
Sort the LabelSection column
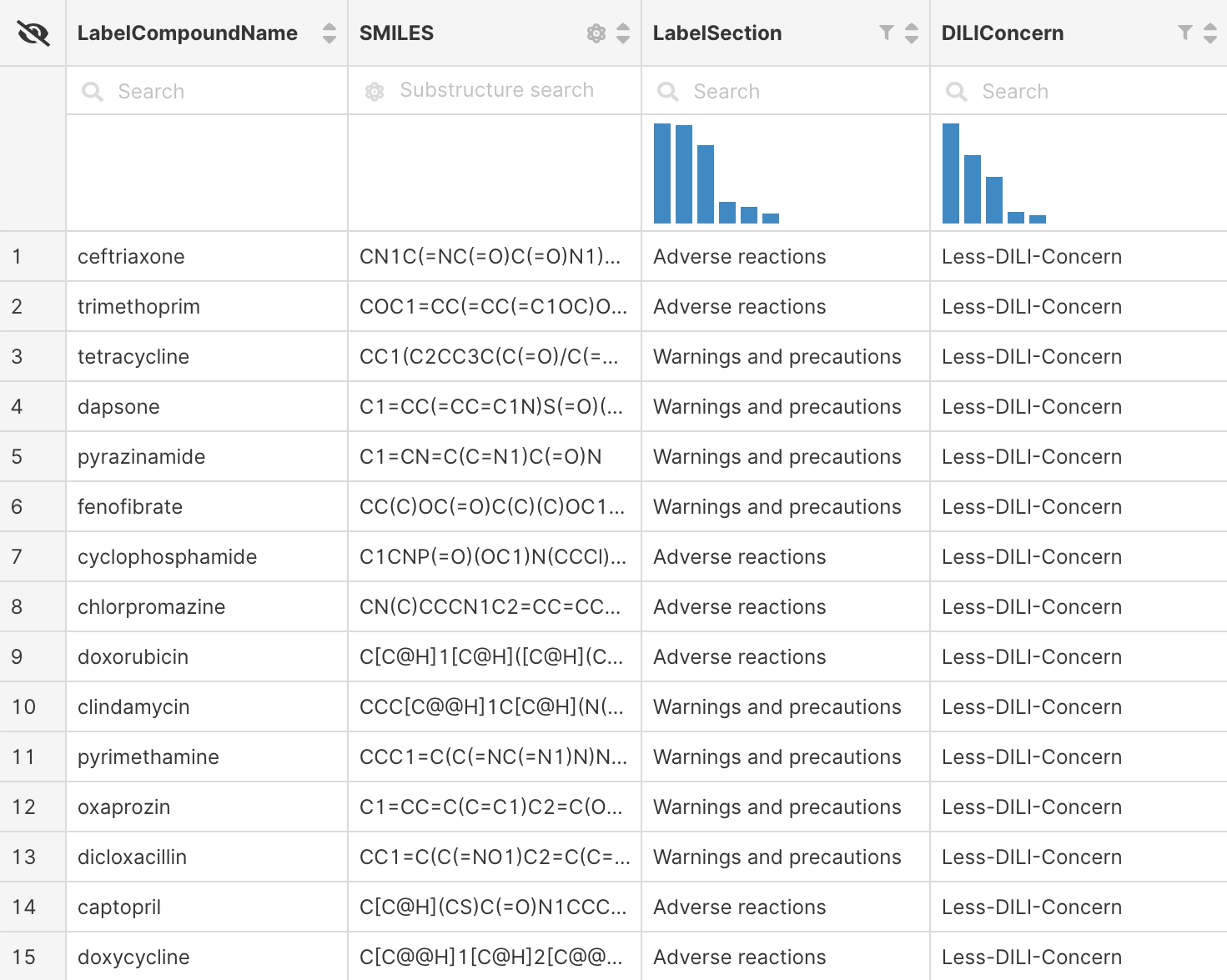pyautogui.click(x=912, y=33)
